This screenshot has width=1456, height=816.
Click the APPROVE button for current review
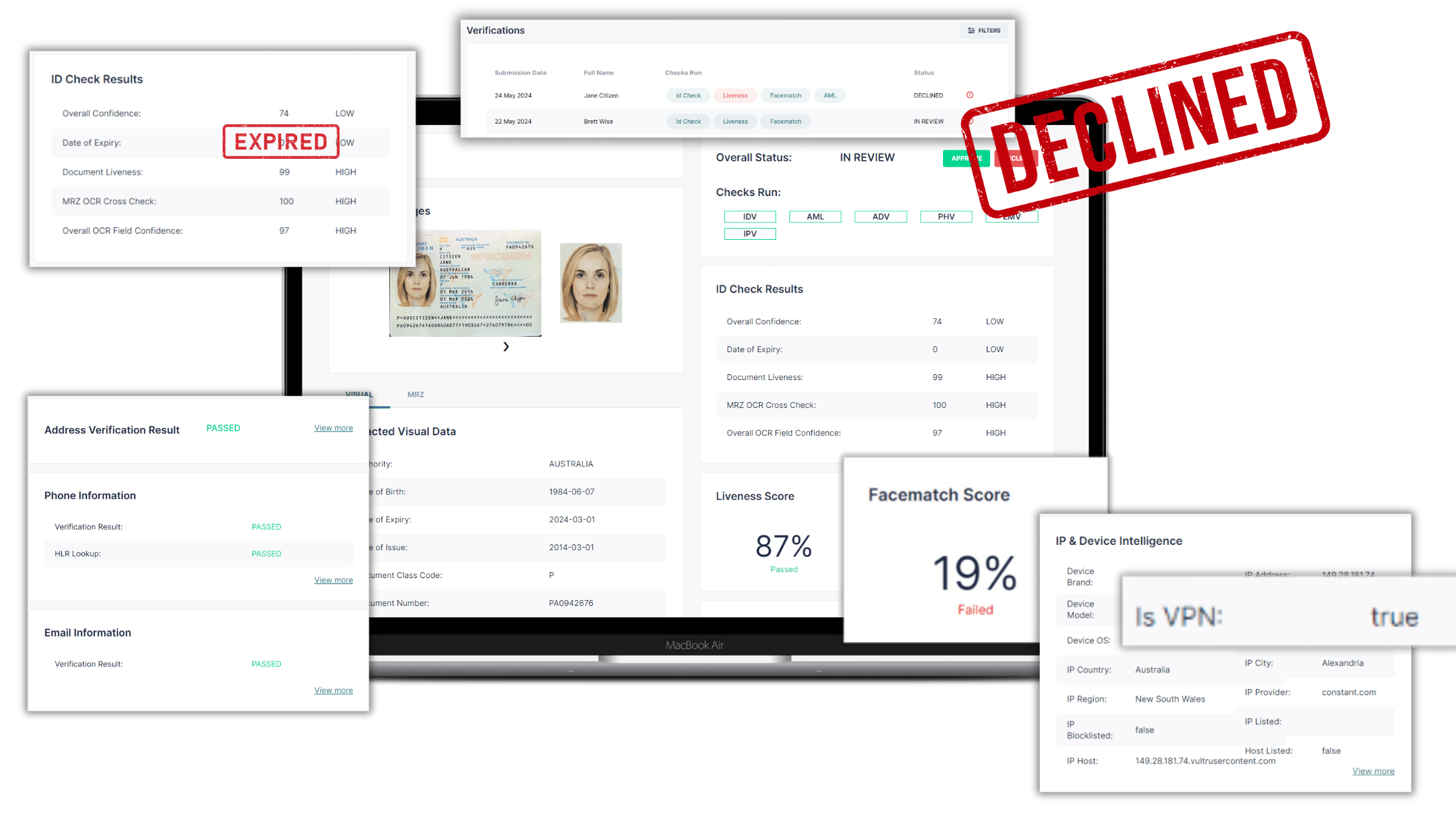[x=965, y=158]
